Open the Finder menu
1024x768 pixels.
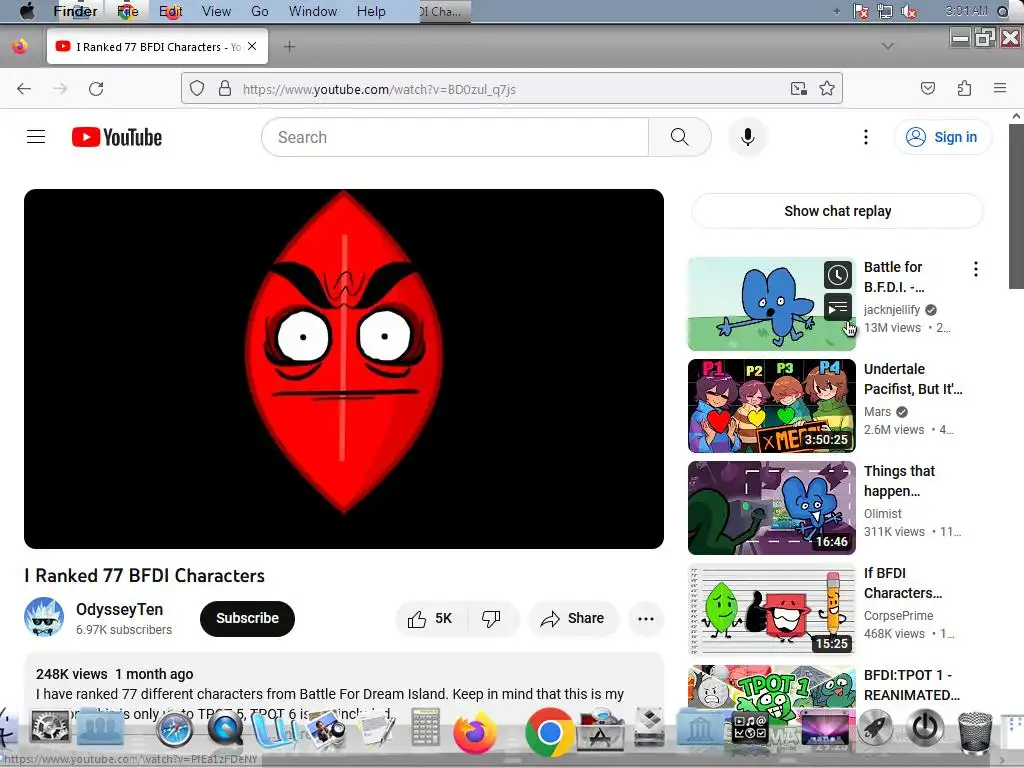(x=75, y=11)
